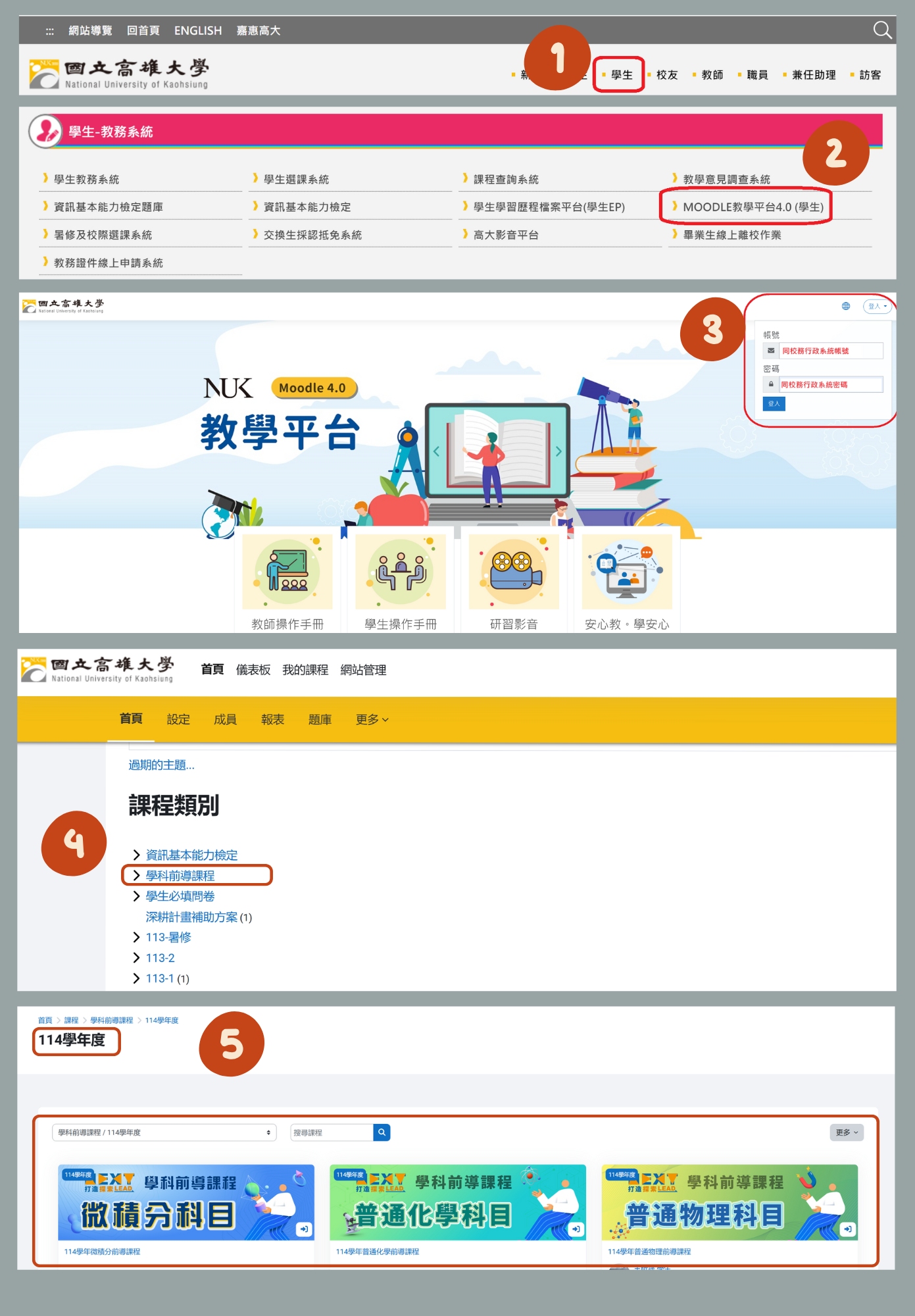Focus the 密碼 password field
Viewport: 915px width, 1316px height.
tap(830, 384)
